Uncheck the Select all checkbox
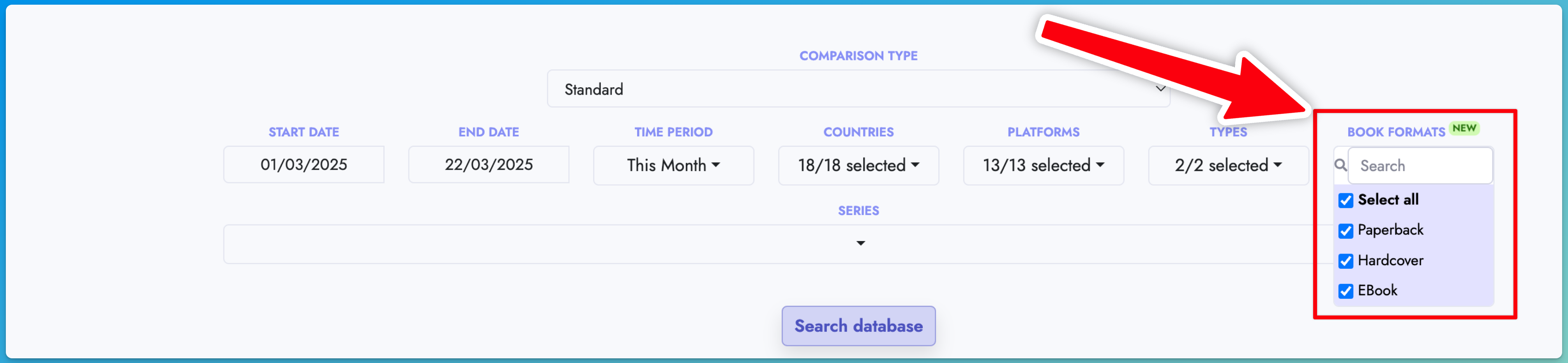 tap(1345, 200)
